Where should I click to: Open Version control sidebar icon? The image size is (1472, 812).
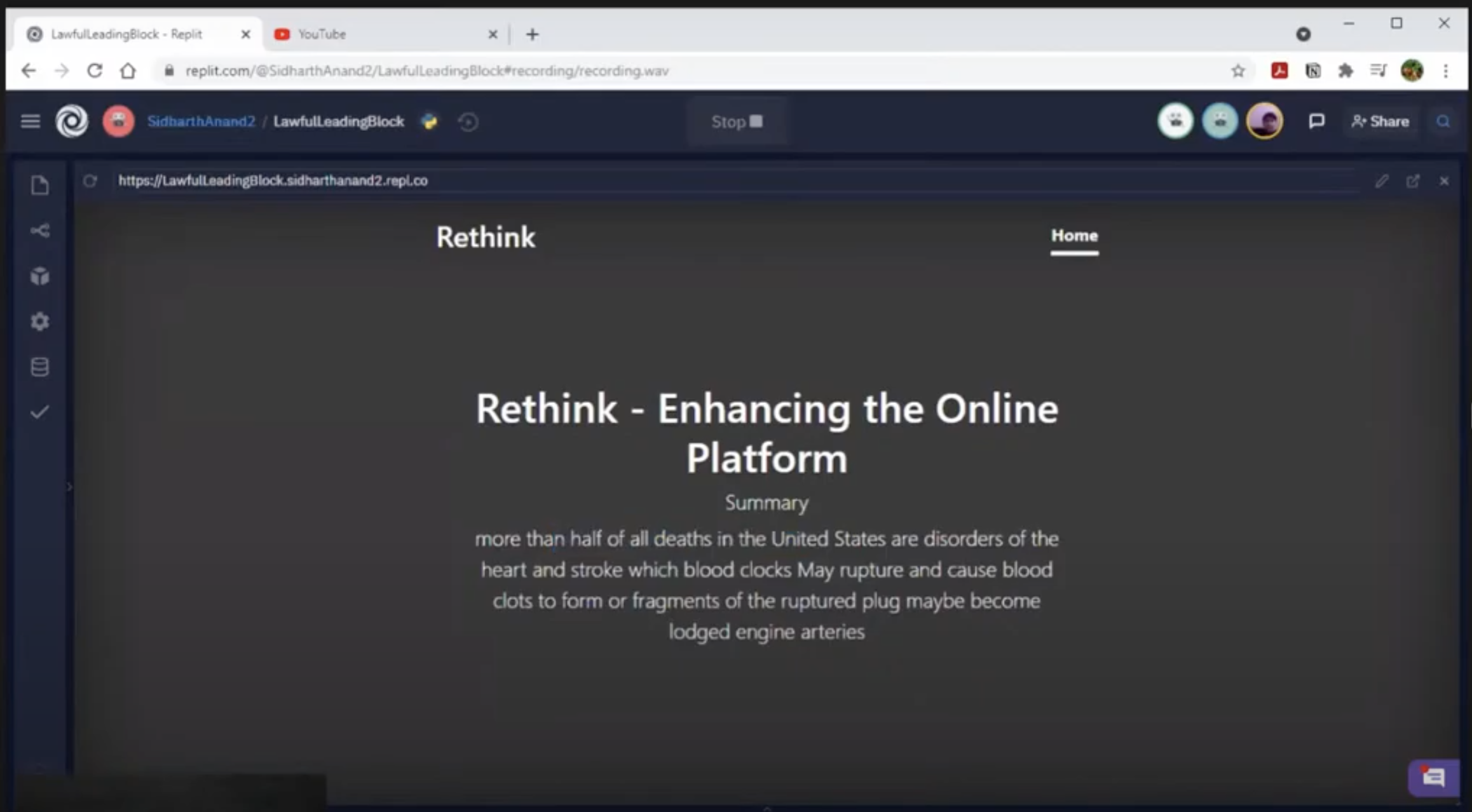39,231
